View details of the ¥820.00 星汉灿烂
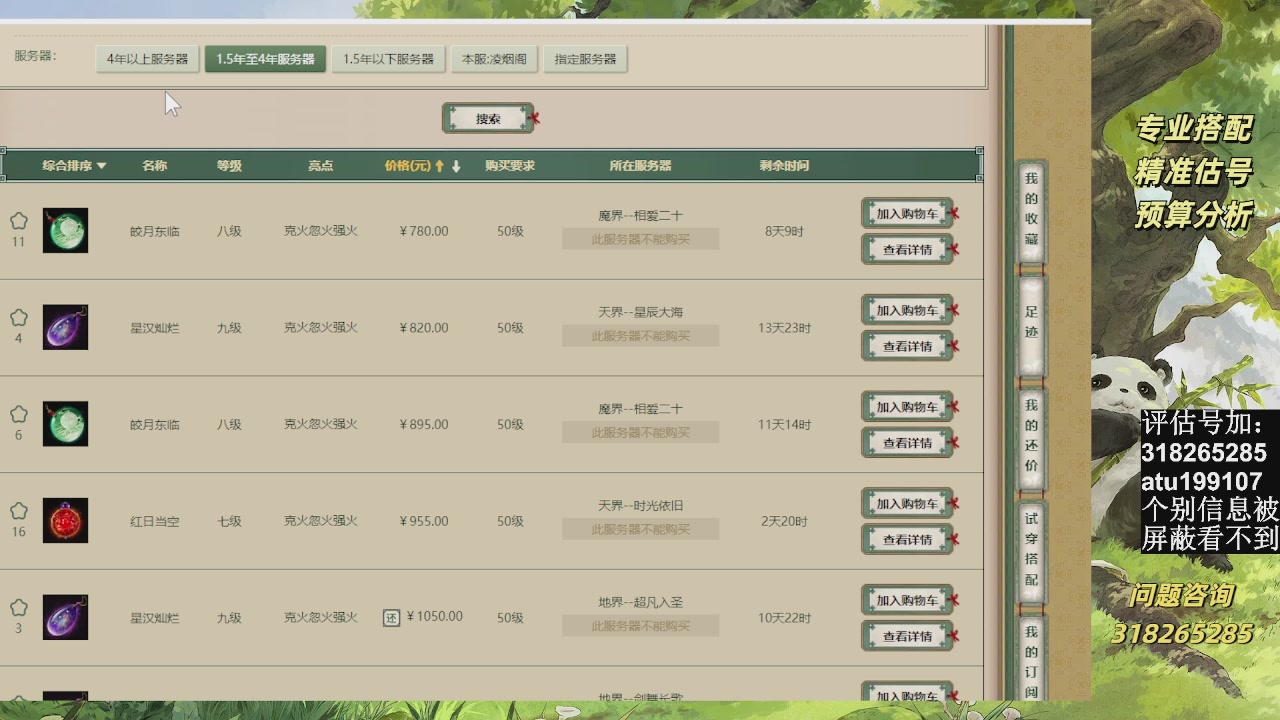The height and width of the screenshot is (720, 1280). (x=907, y=347)
